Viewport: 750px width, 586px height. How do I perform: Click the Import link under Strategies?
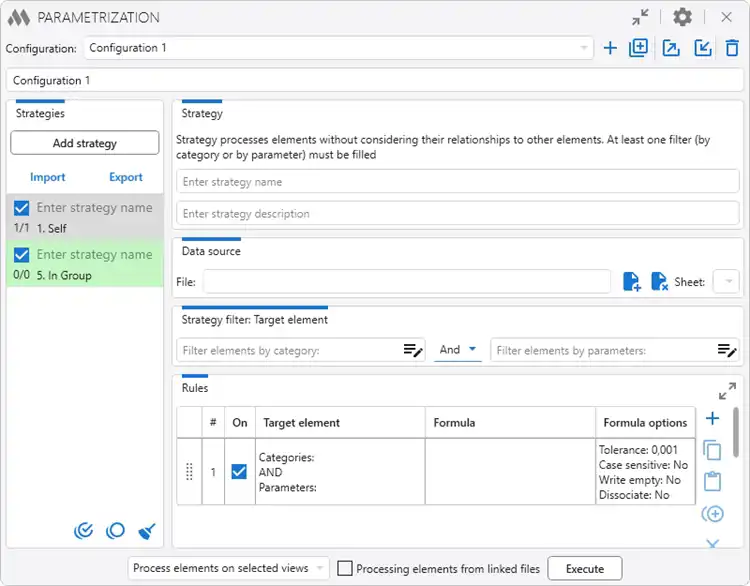(47, 177)
